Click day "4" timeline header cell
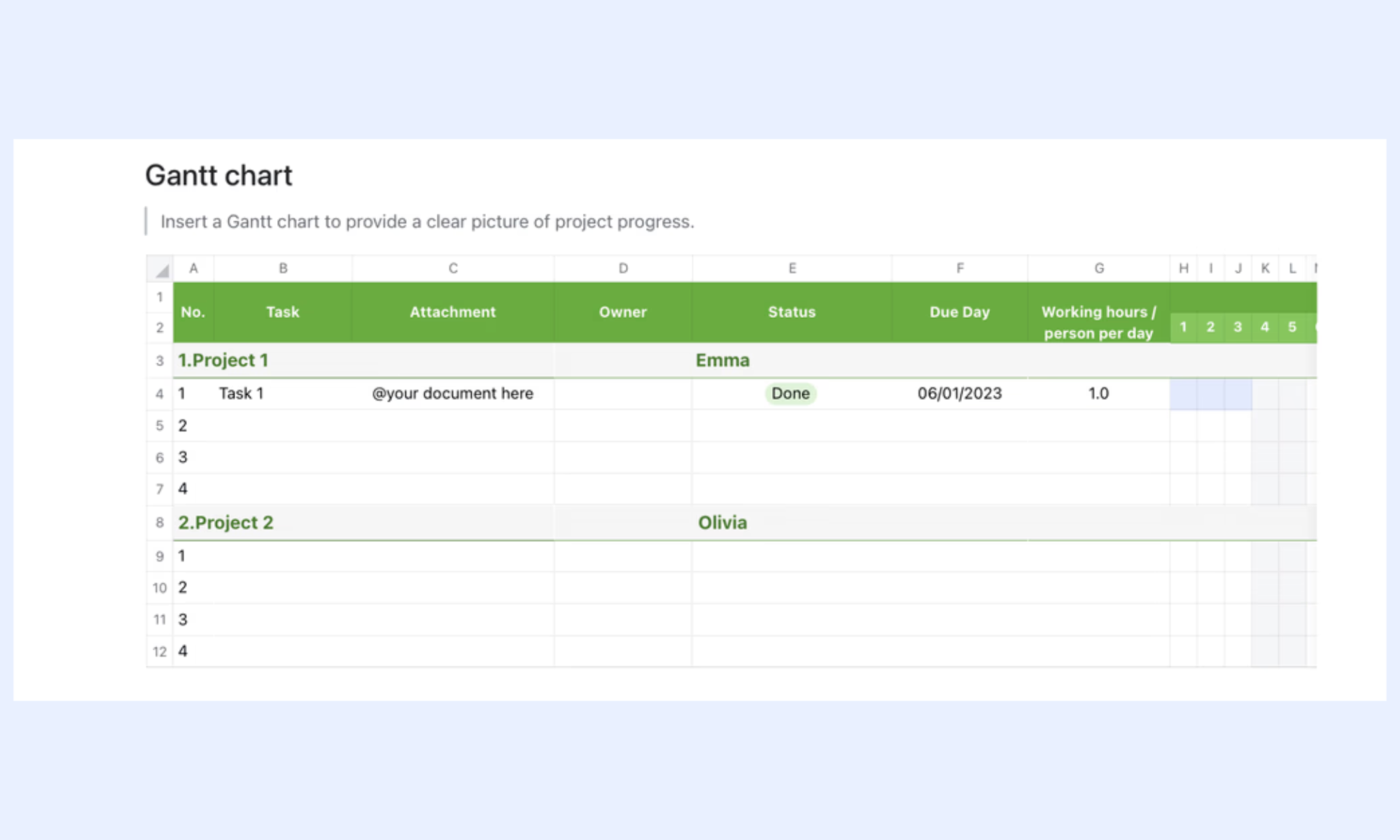This screenshot has height=840, width=1400. [1265, 327]
